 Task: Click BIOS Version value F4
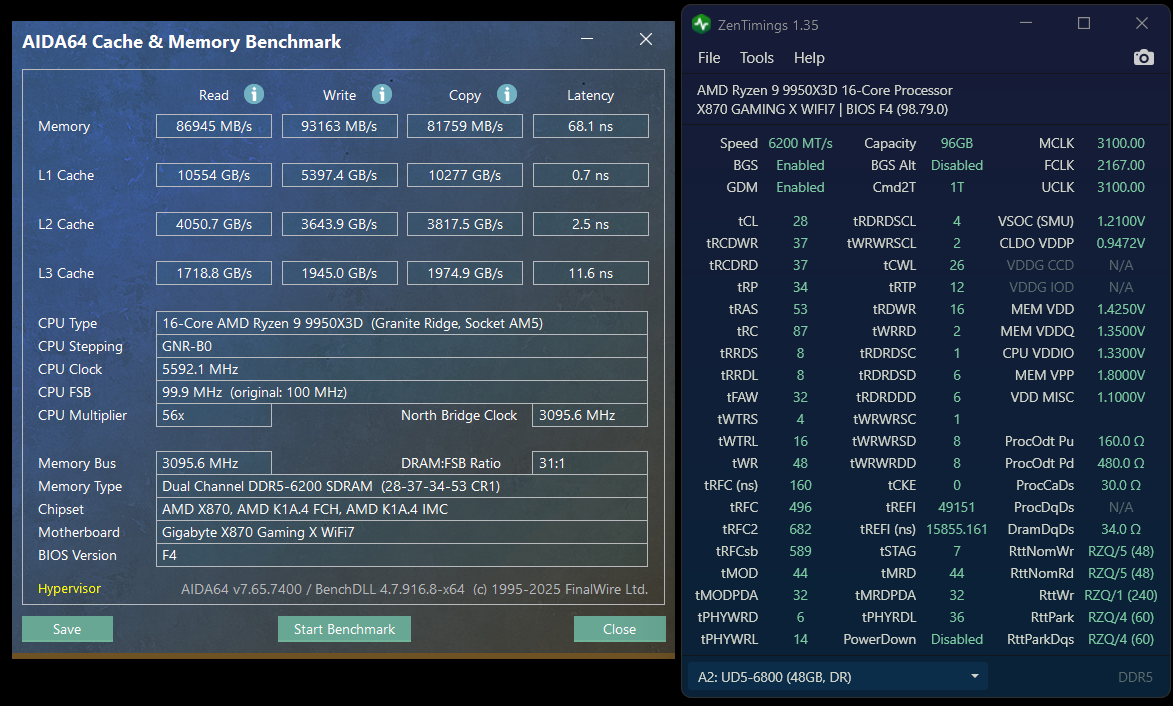(402, 556)
